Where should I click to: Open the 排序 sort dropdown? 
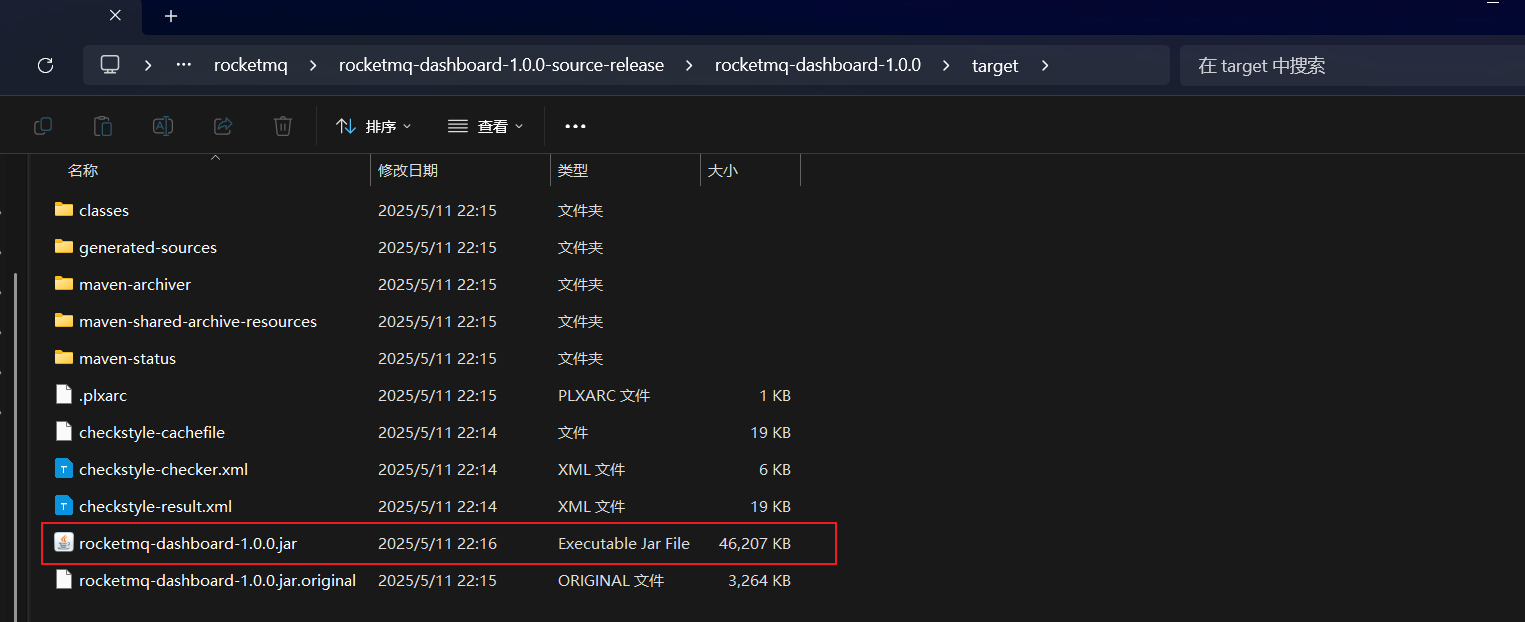coord(374,126)
